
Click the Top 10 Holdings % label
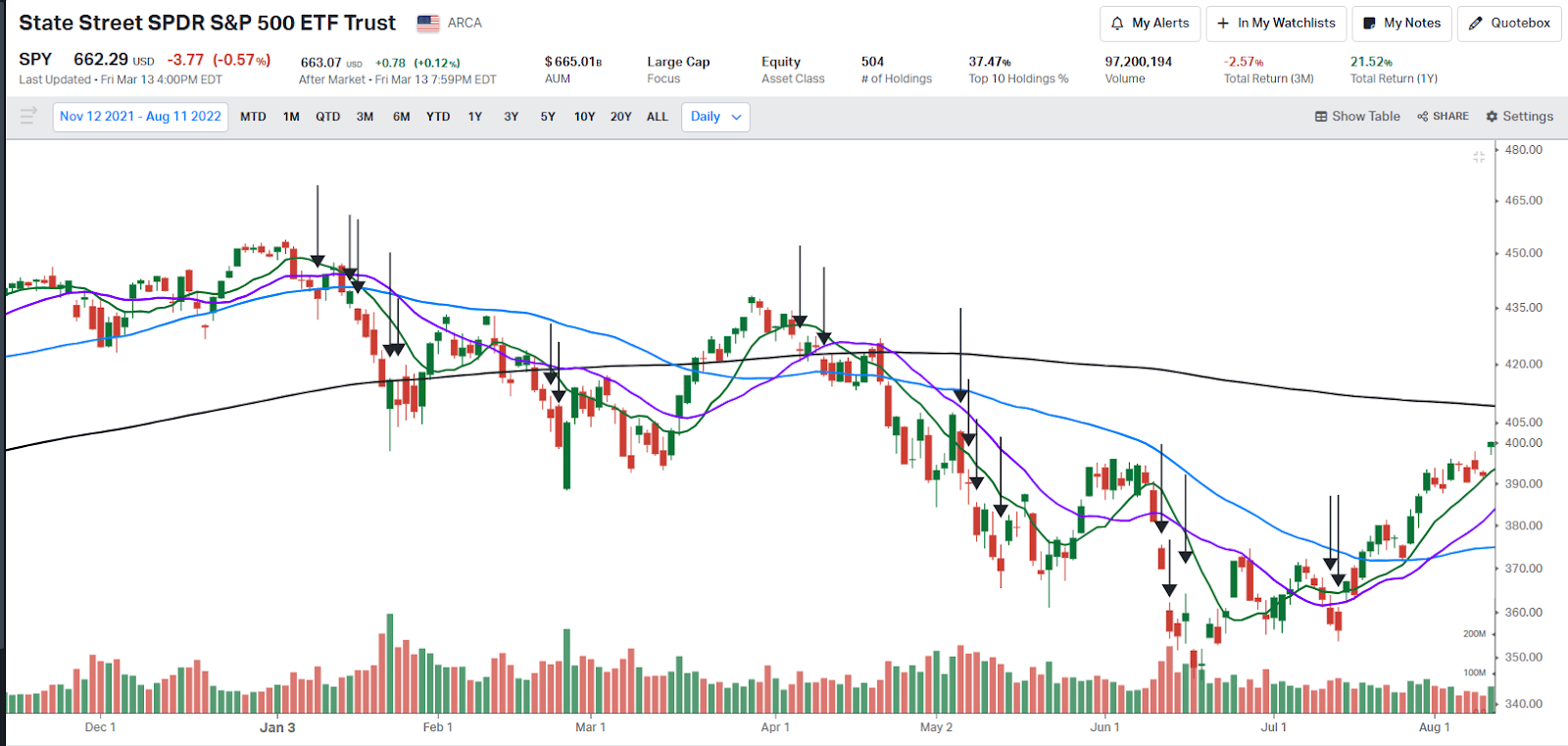pos(1018,78)
